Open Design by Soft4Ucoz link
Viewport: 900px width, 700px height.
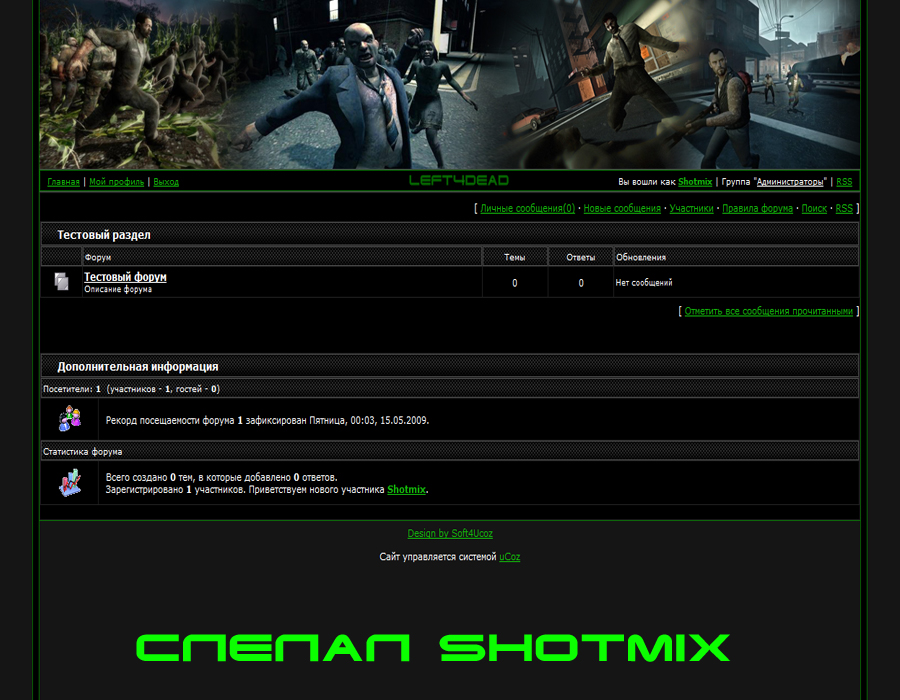click(x=450, y=534)
